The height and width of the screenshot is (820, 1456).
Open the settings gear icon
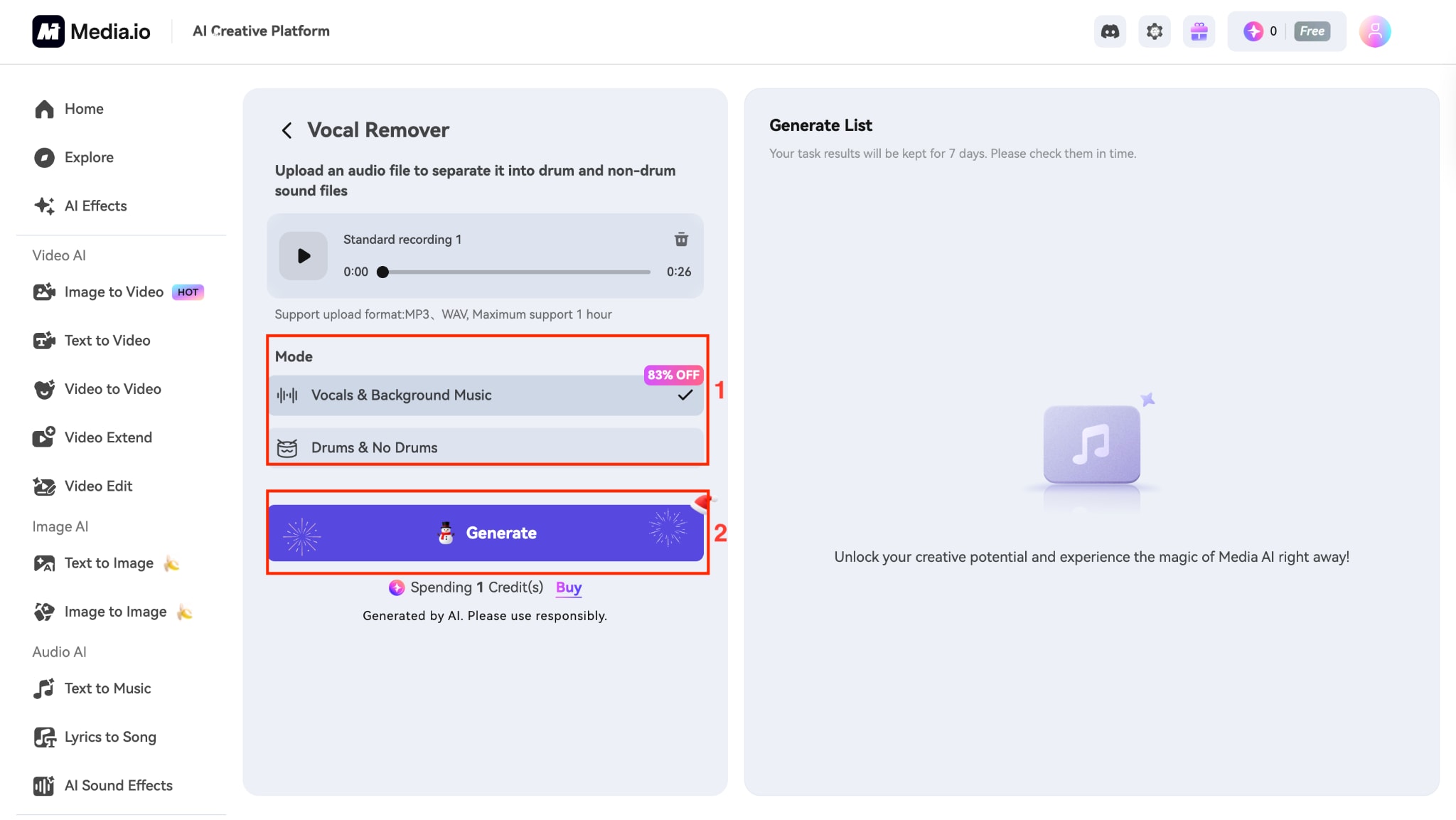pyautogui.click(x=1155, y=31)
